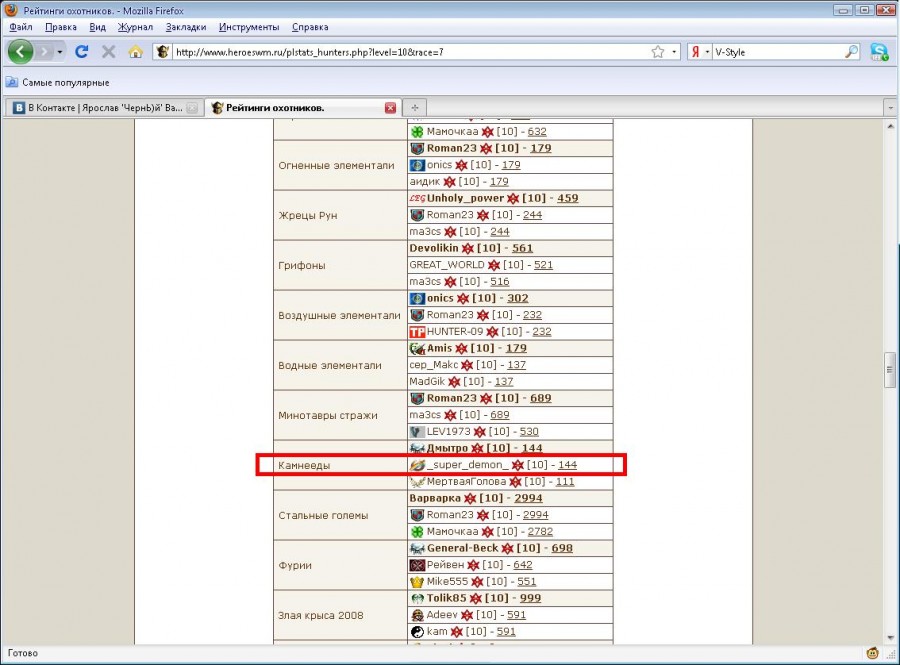The width and height of the screenshot is (900, 665).
Task: Expand the URL bar history dropdown
Action: [676, 51]
